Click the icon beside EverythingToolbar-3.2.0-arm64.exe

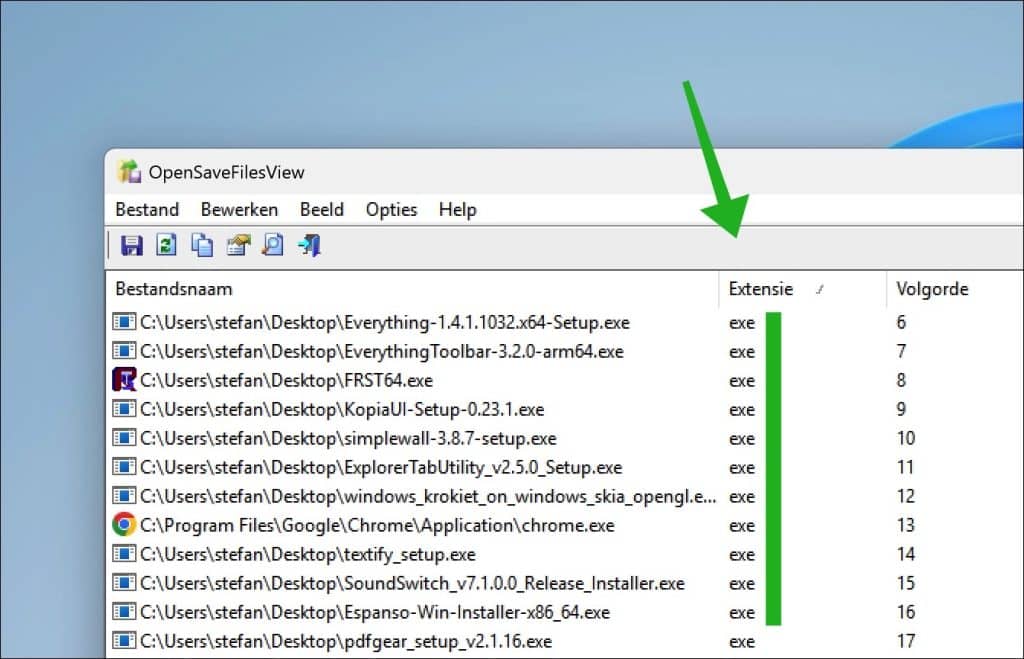pos(124,351)
